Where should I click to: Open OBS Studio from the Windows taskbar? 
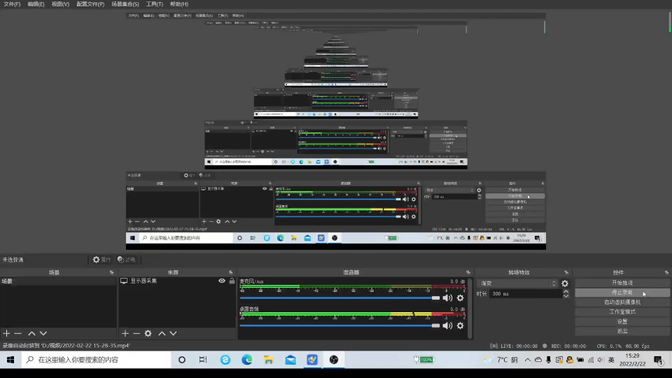334,360
